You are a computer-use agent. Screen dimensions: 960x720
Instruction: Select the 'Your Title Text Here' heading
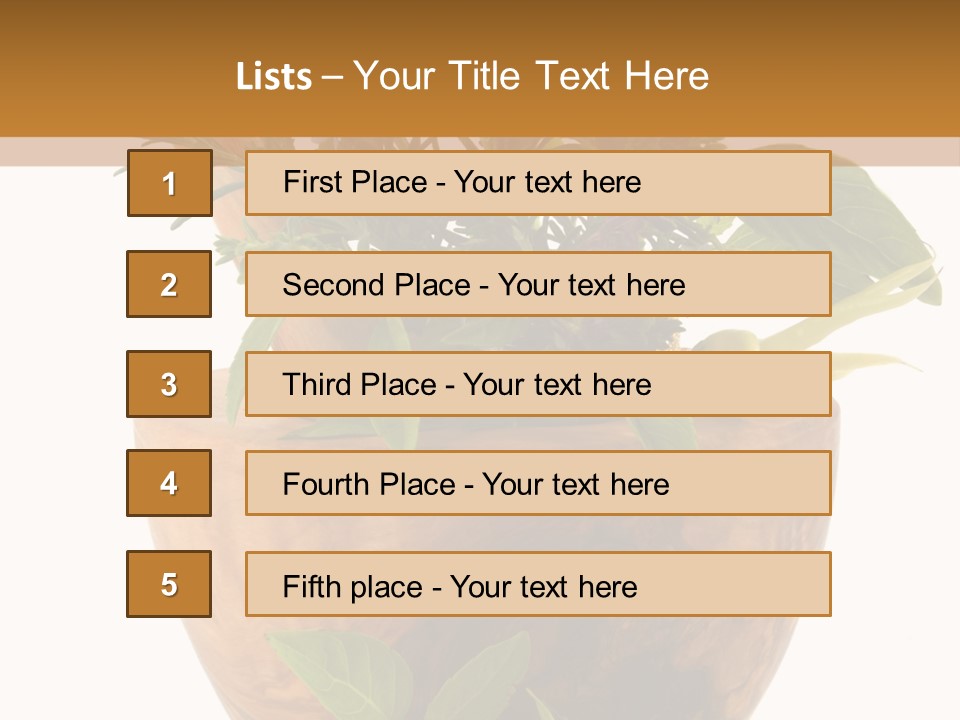(531, 77)
